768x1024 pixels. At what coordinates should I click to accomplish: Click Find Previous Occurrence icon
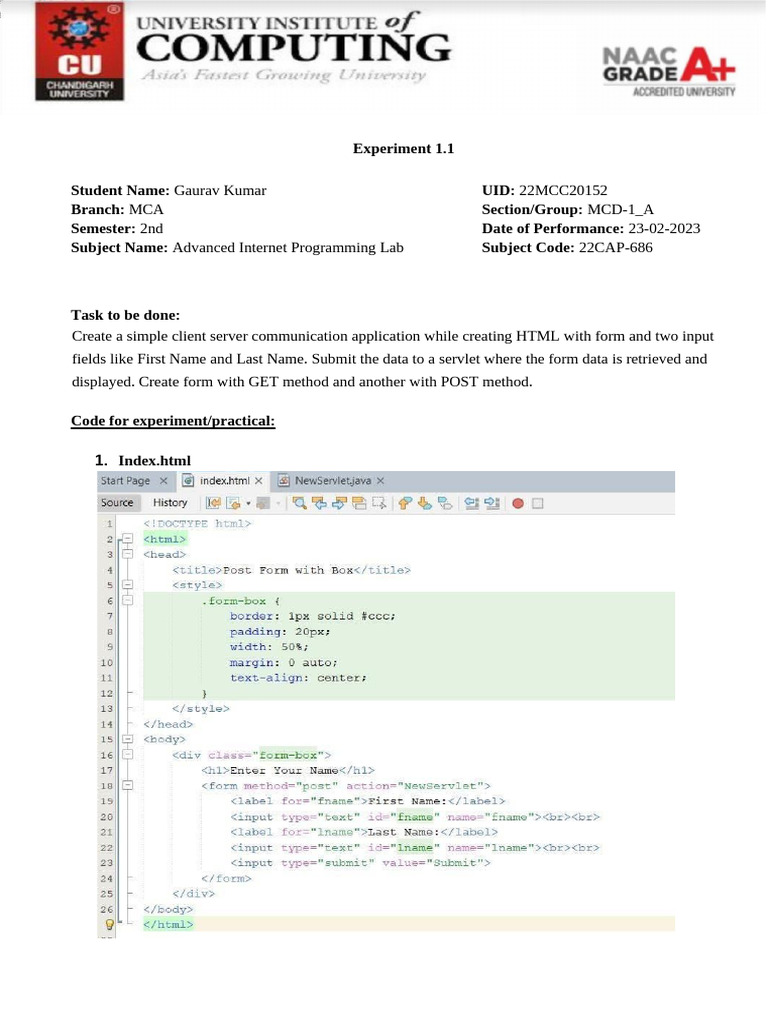click(319, 504)
